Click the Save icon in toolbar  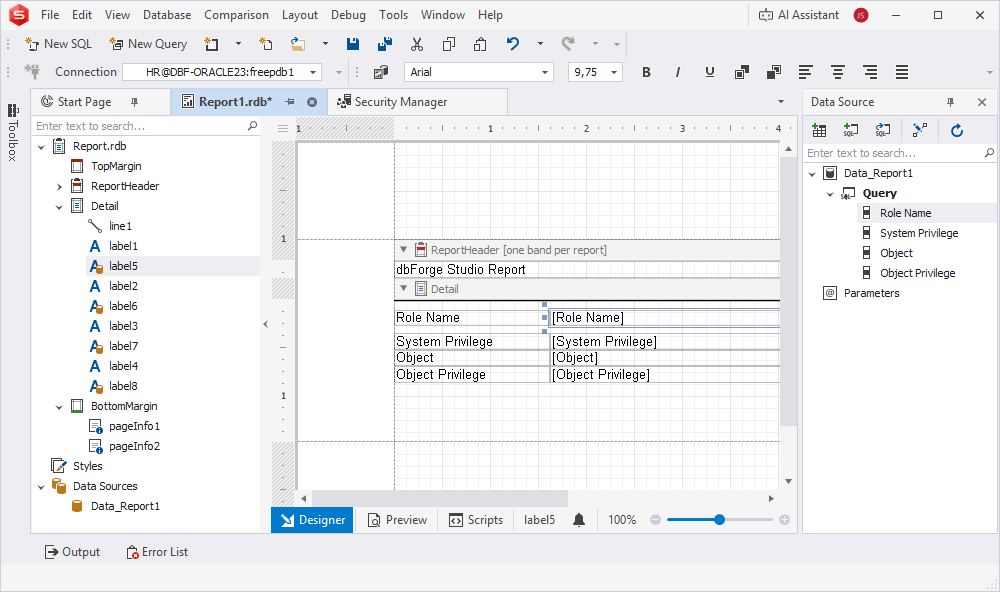click(353, 44)
